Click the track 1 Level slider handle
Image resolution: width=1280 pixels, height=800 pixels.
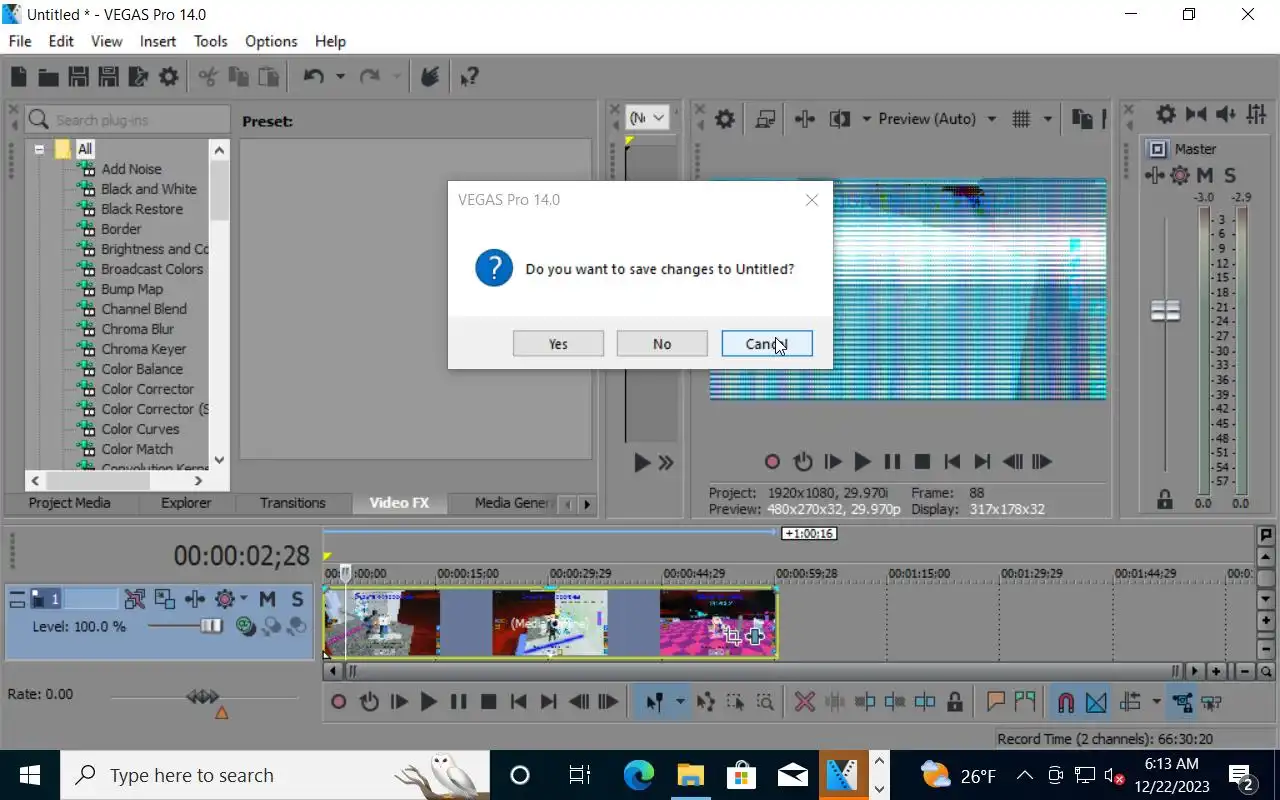(x=211, y=626)
